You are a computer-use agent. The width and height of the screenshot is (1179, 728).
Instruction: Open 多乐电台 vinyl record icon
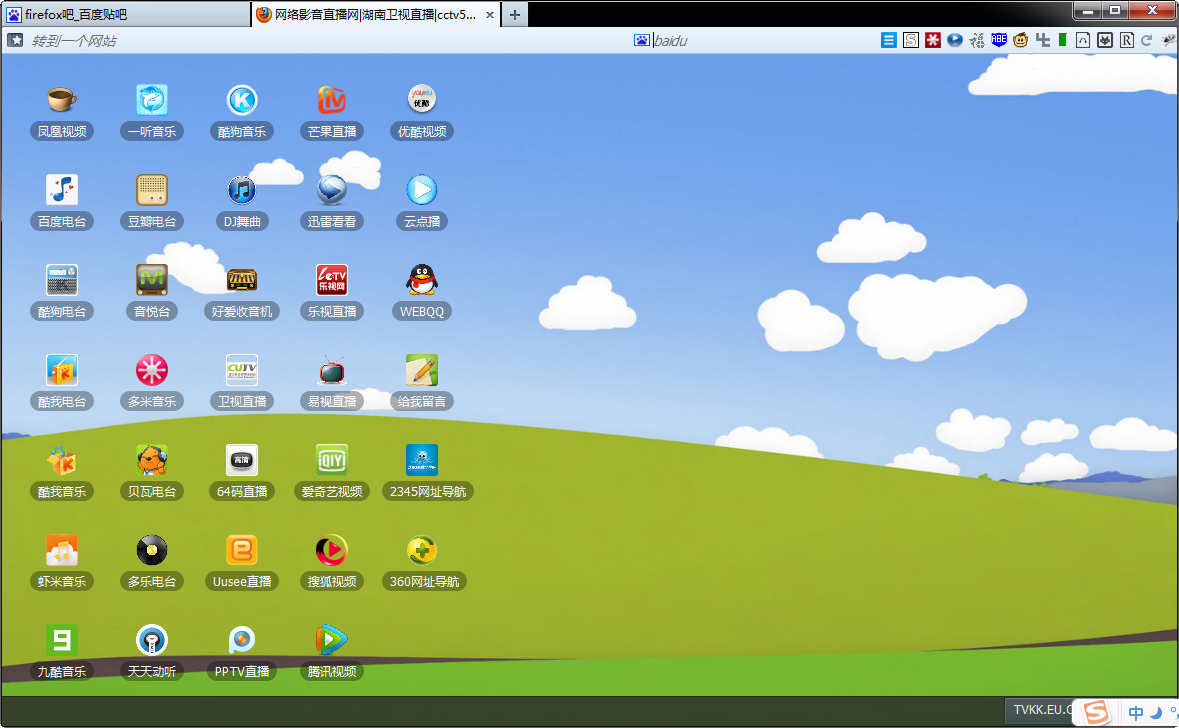pyautogui.click(x=152, y=551)
